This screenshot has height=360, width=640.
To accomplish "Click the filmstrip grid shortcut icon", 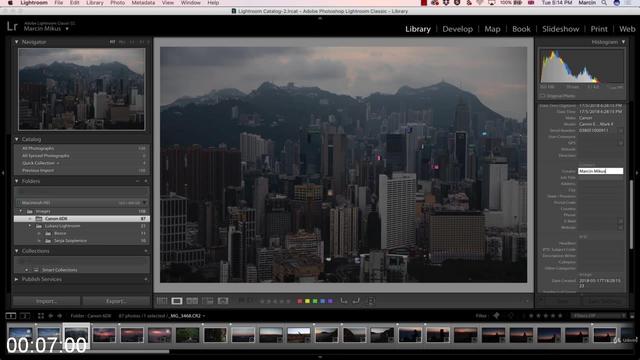I will (41, 316).
